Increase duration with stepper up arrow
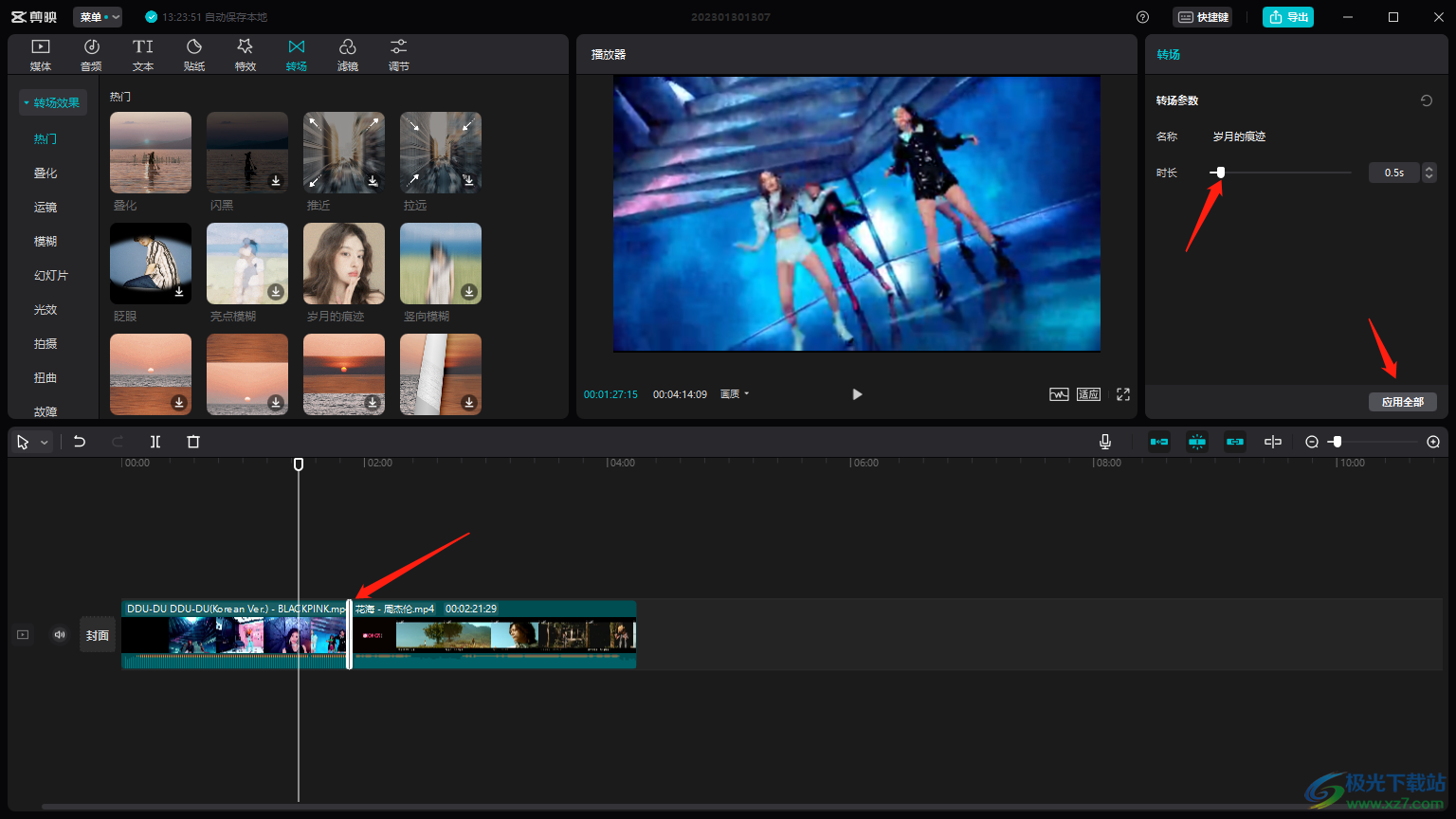Screen dimensions: 1456x819 (x=1429, y=168)
